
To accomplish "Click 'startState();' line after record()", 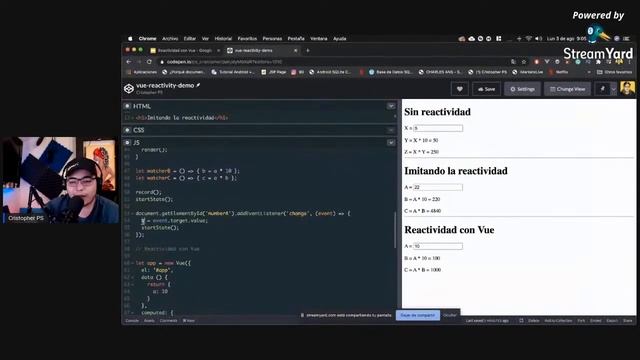I will [x=154, y=200].
